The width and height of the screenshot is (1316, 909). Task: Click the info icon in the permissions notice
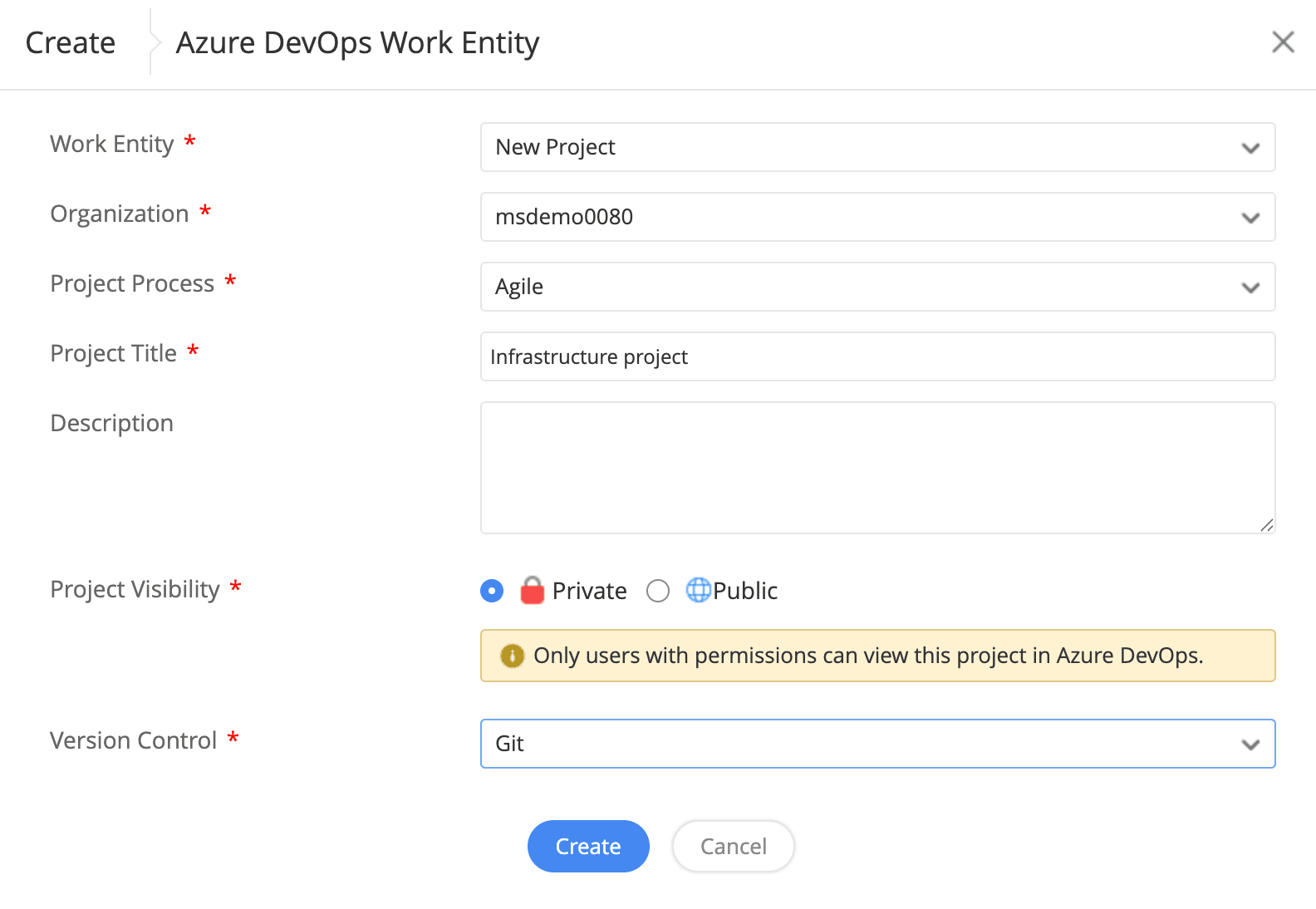pyautogui.click(x=512, y=656)
